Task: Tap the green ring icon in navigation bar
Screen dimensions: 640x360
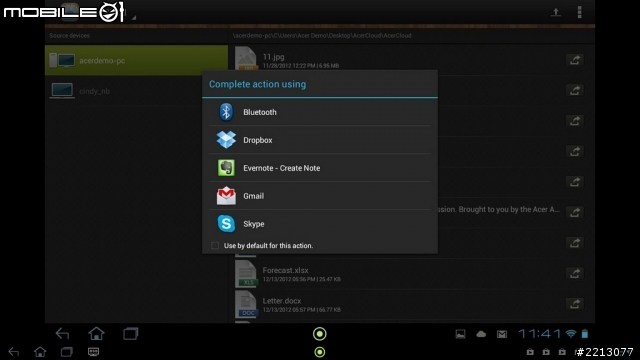Action: [320, 334]
